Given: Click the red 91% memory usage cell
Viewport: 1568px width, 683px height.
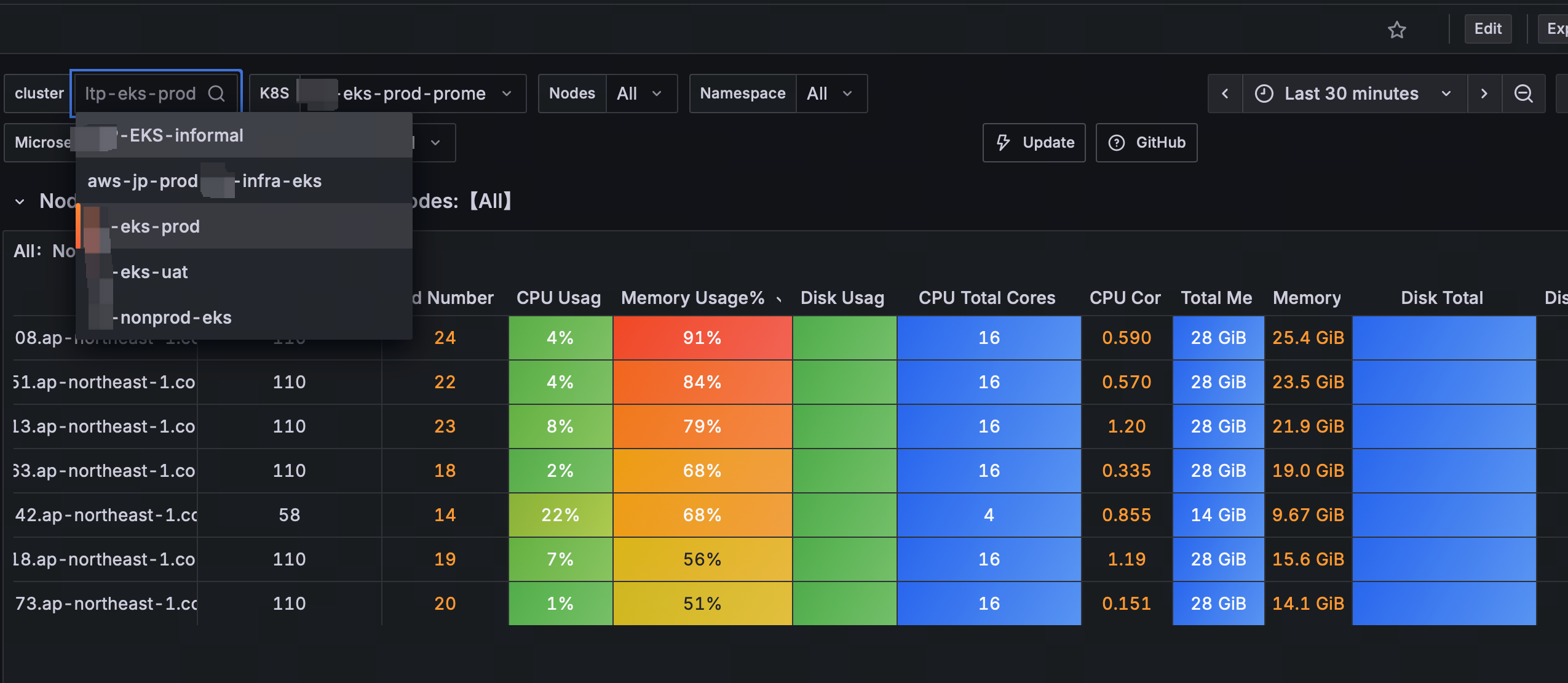Looking at the screenshot, I should (x=702, y=338).
